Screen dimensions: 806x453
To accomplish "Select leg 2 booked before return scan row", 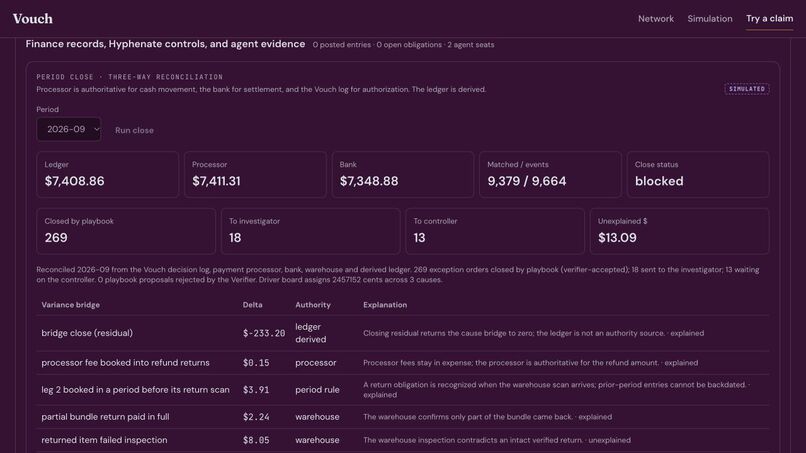I will (x=402, y=390).
